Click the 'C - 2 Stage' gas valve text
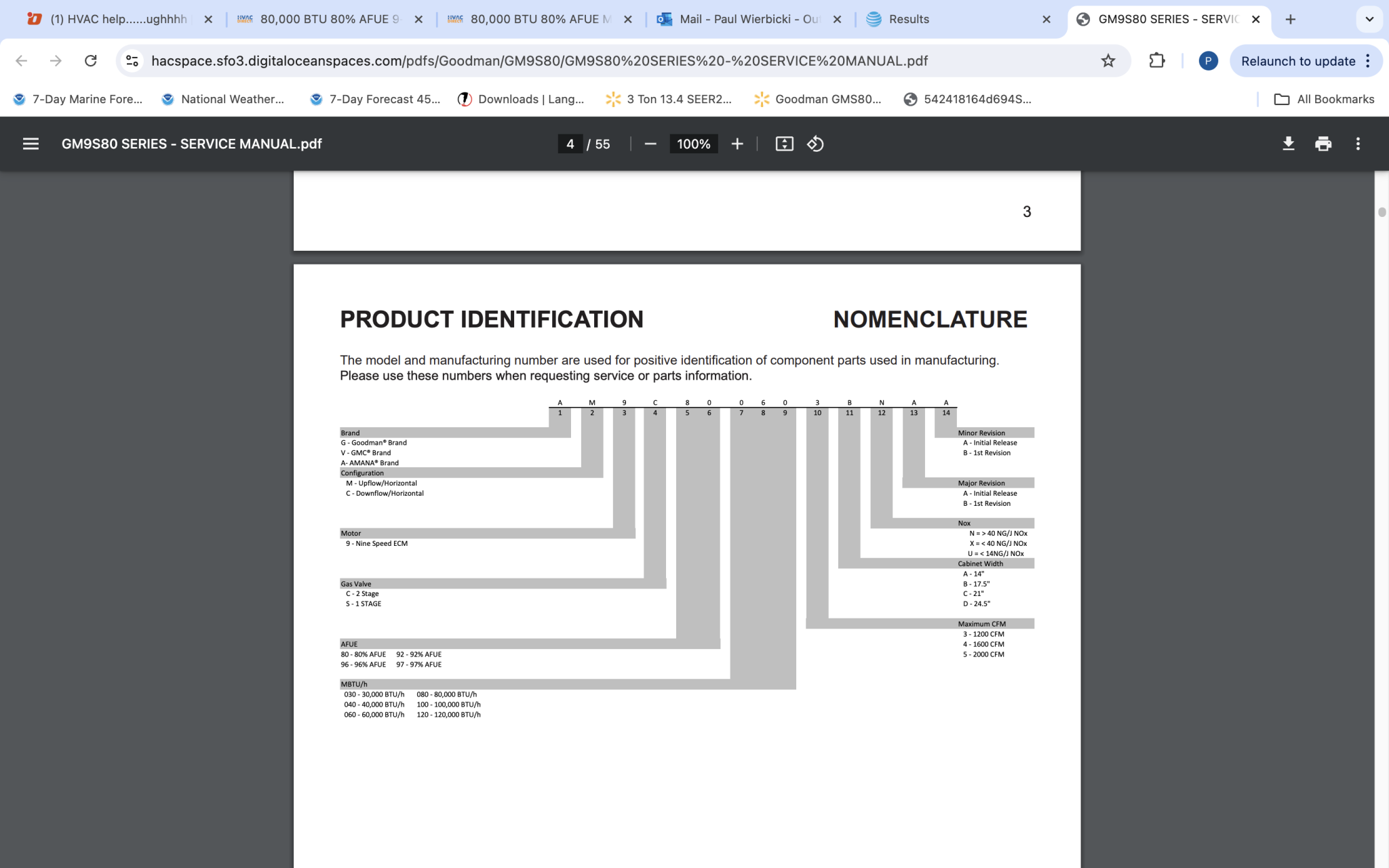 (x=362, y=593)
